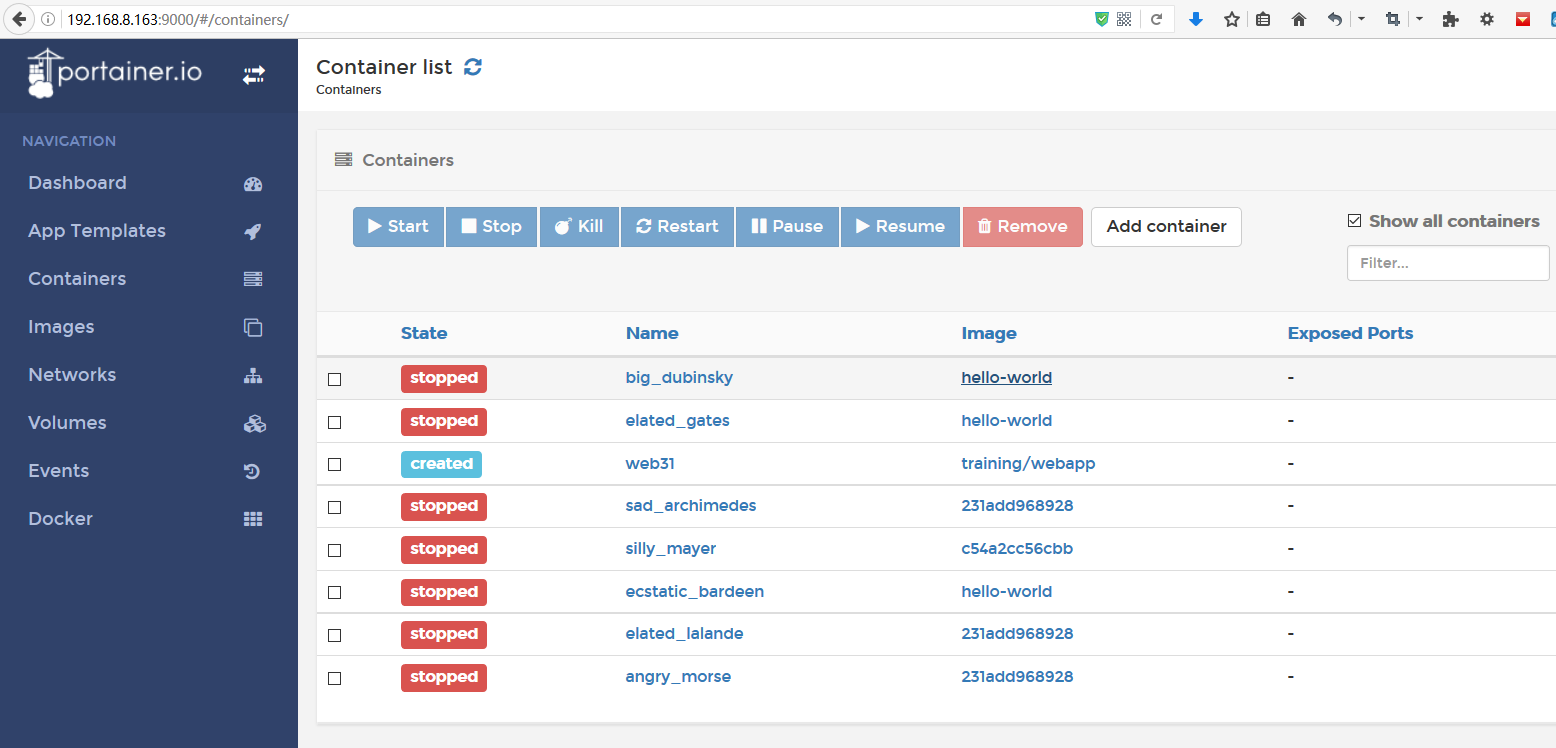Click the crop screenshot toolbar icon
The width and height of the screenshot is (1556, 748).
click(1392, 19)
